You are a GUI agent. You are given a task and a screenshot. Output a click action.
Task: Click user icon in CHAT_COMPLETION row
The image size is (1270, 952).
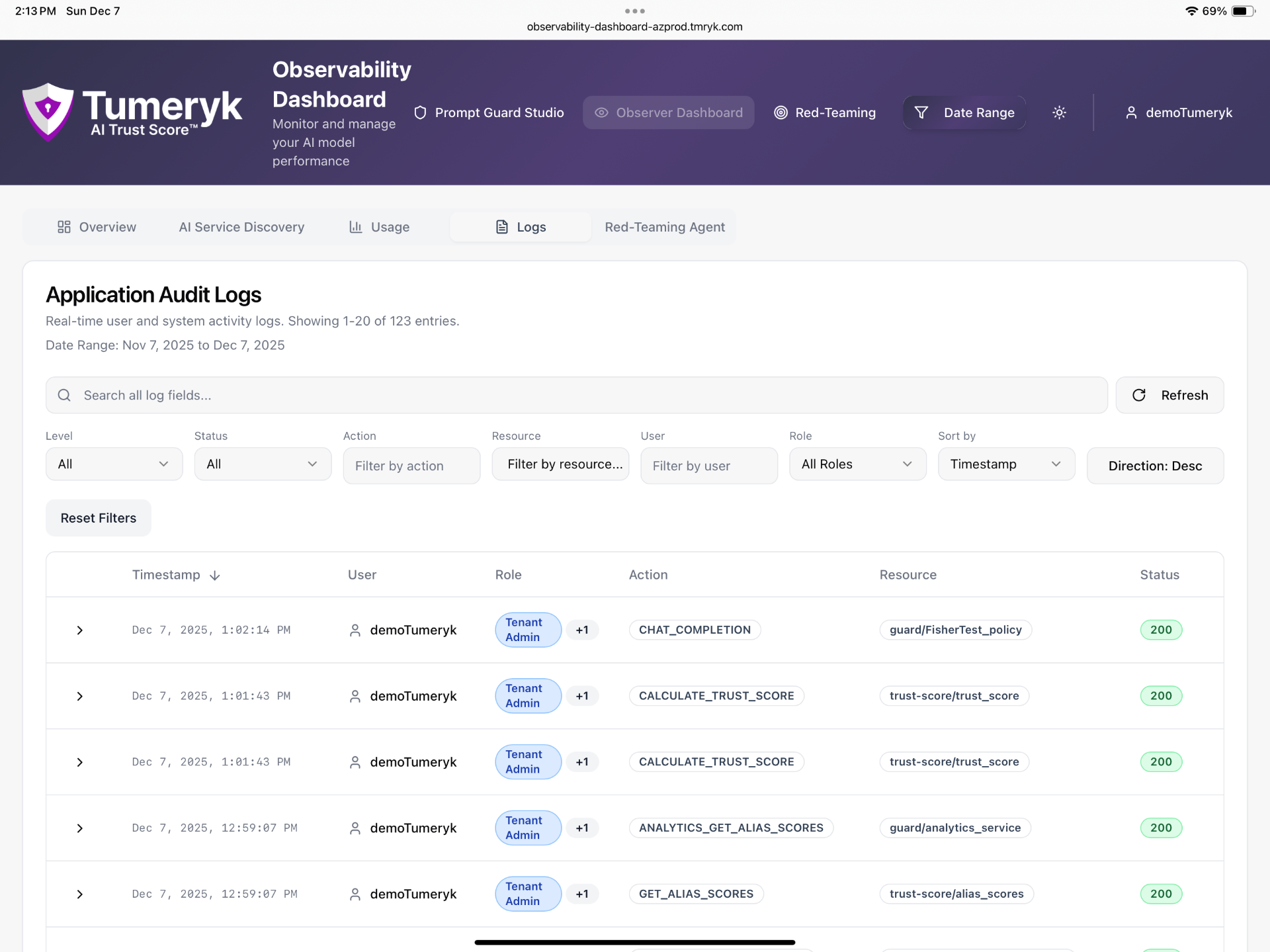[x=355, y=630]
